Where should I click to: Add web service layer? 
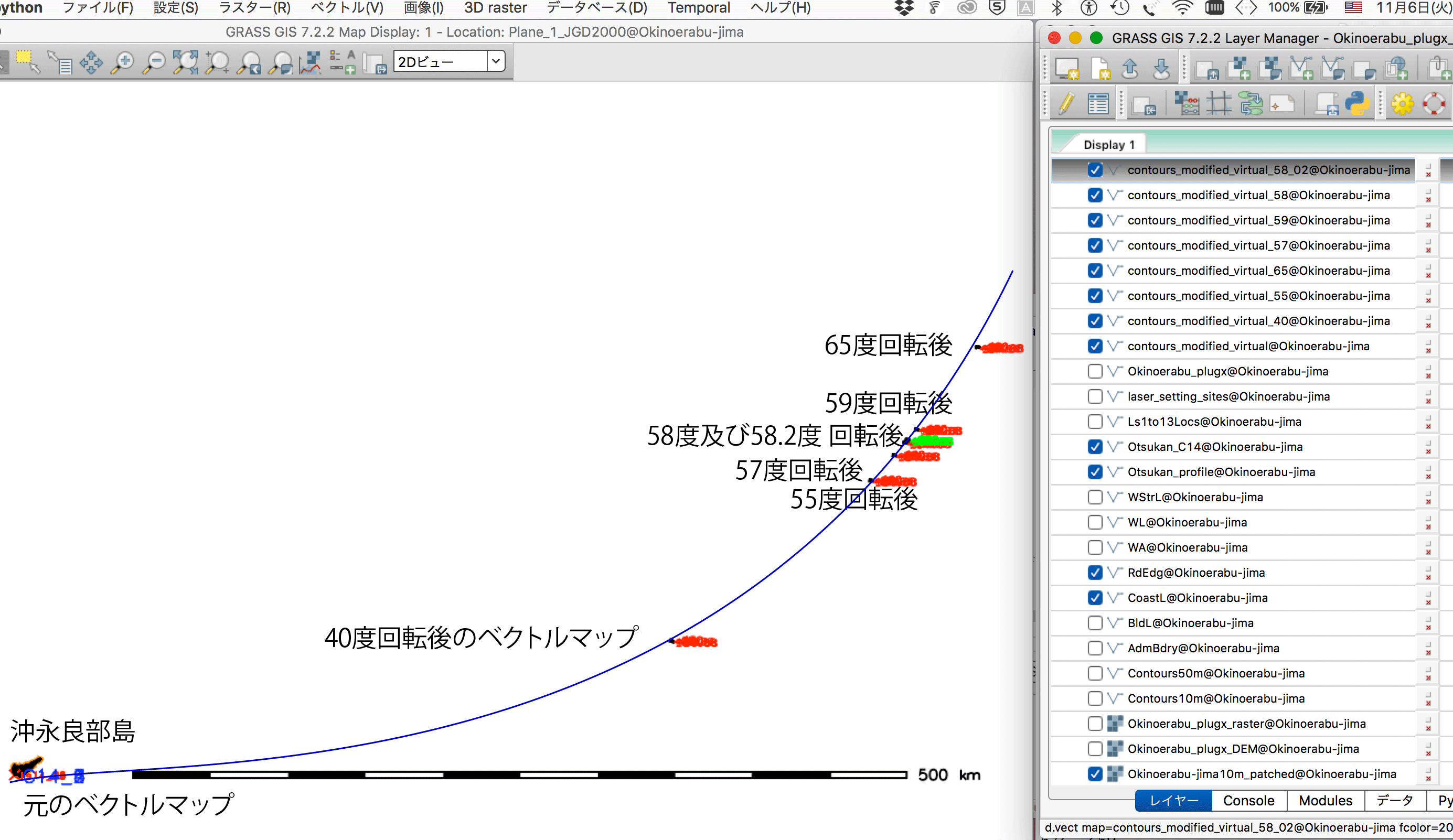[1396, 69]
